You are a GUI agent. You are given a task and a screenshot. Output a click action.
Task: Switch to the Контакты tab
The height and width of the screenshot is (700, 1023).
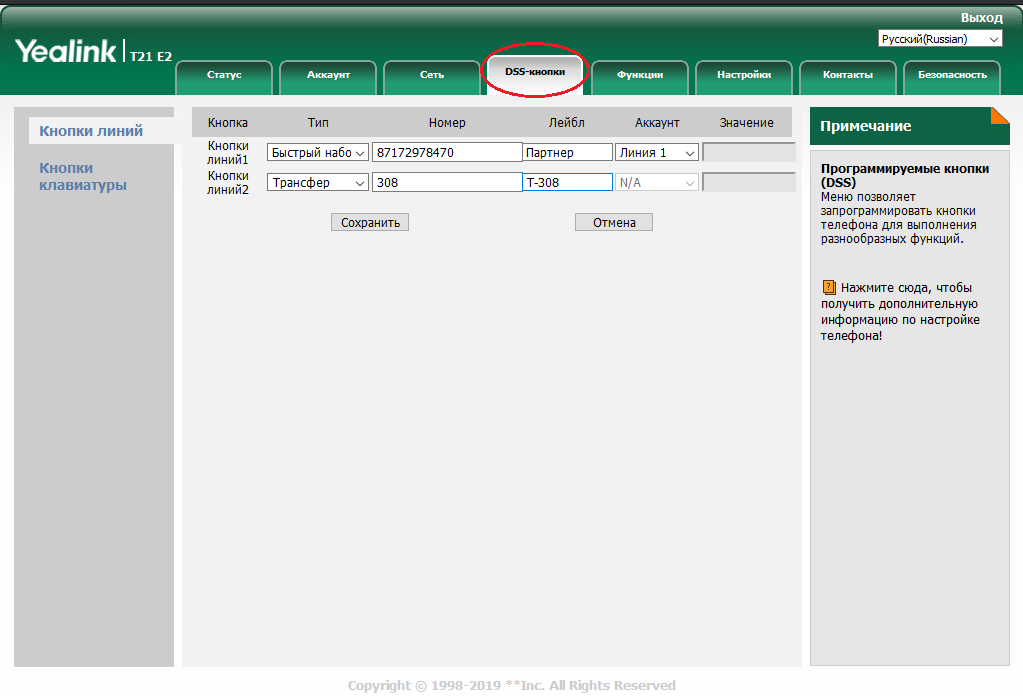848,75
